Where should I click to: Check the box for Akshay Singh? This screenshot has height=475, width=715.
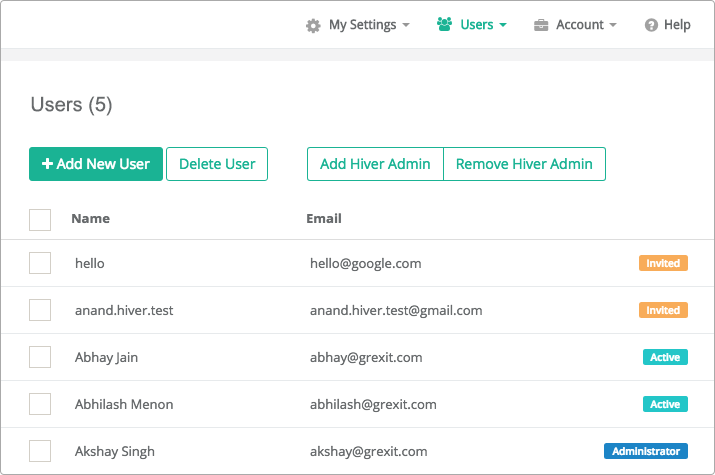tap(40, 451)
